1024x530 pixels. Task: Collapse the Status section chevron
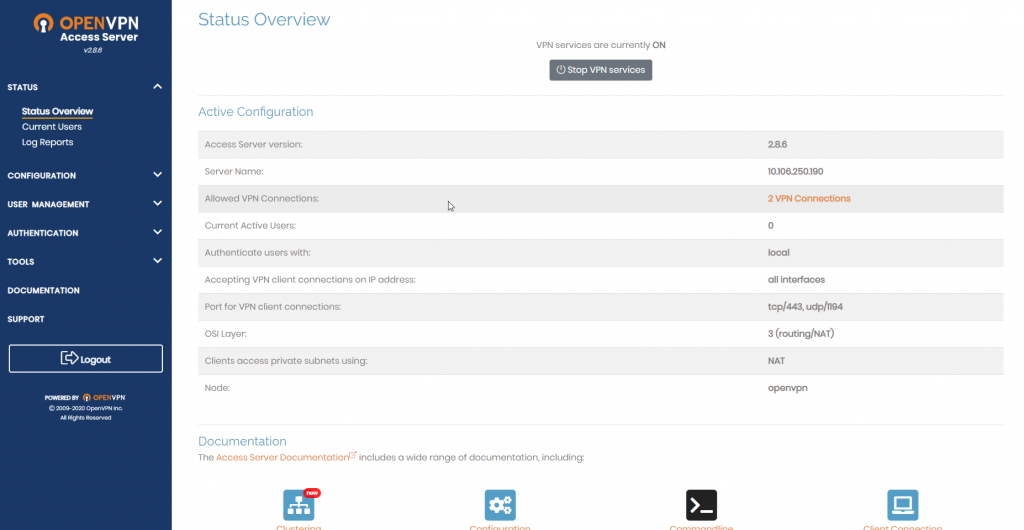click(157, 87)
